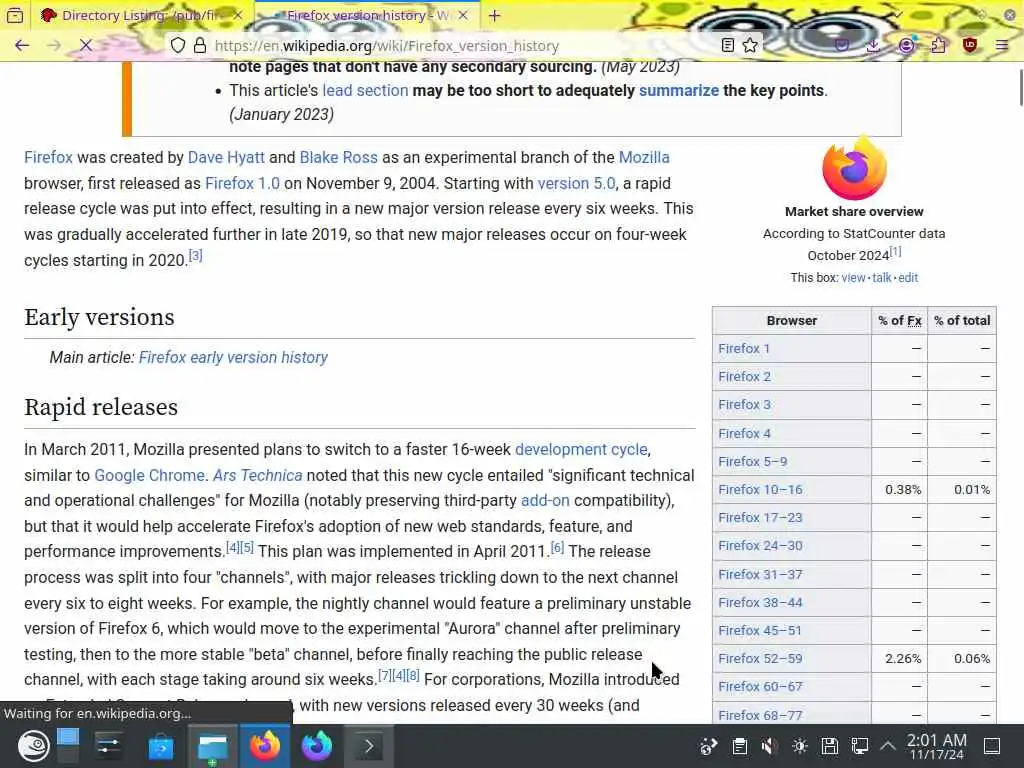Follow the development cycle link
The height and width of the screenshot is (768, 1024).
pyautogui.click(x=581, y=449)
